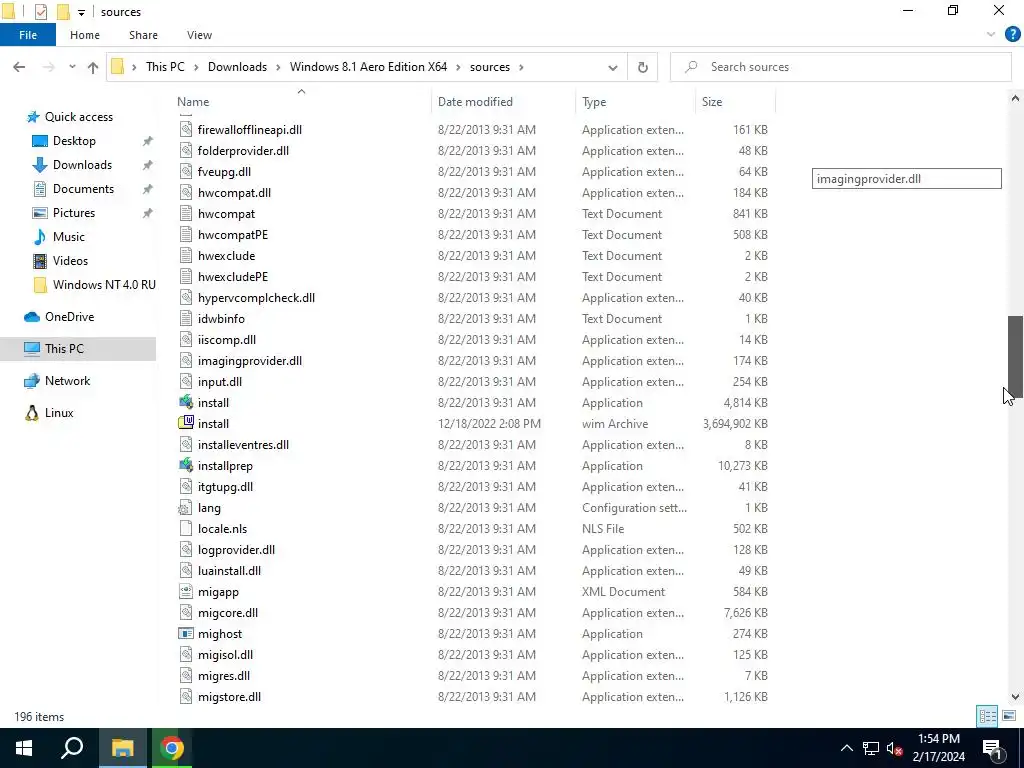Click File Explorer on taskbar

point(122,748)
